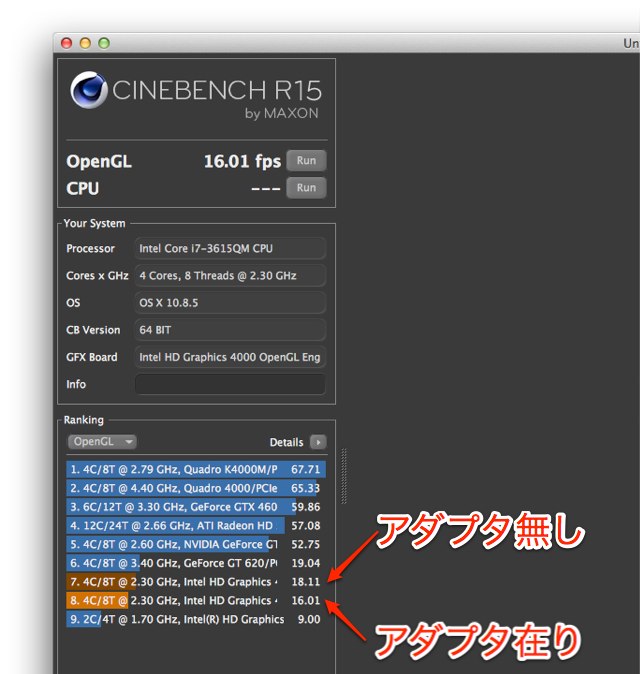Select ranking row 4 ATI Radeon HD

(x=196, y=526)
